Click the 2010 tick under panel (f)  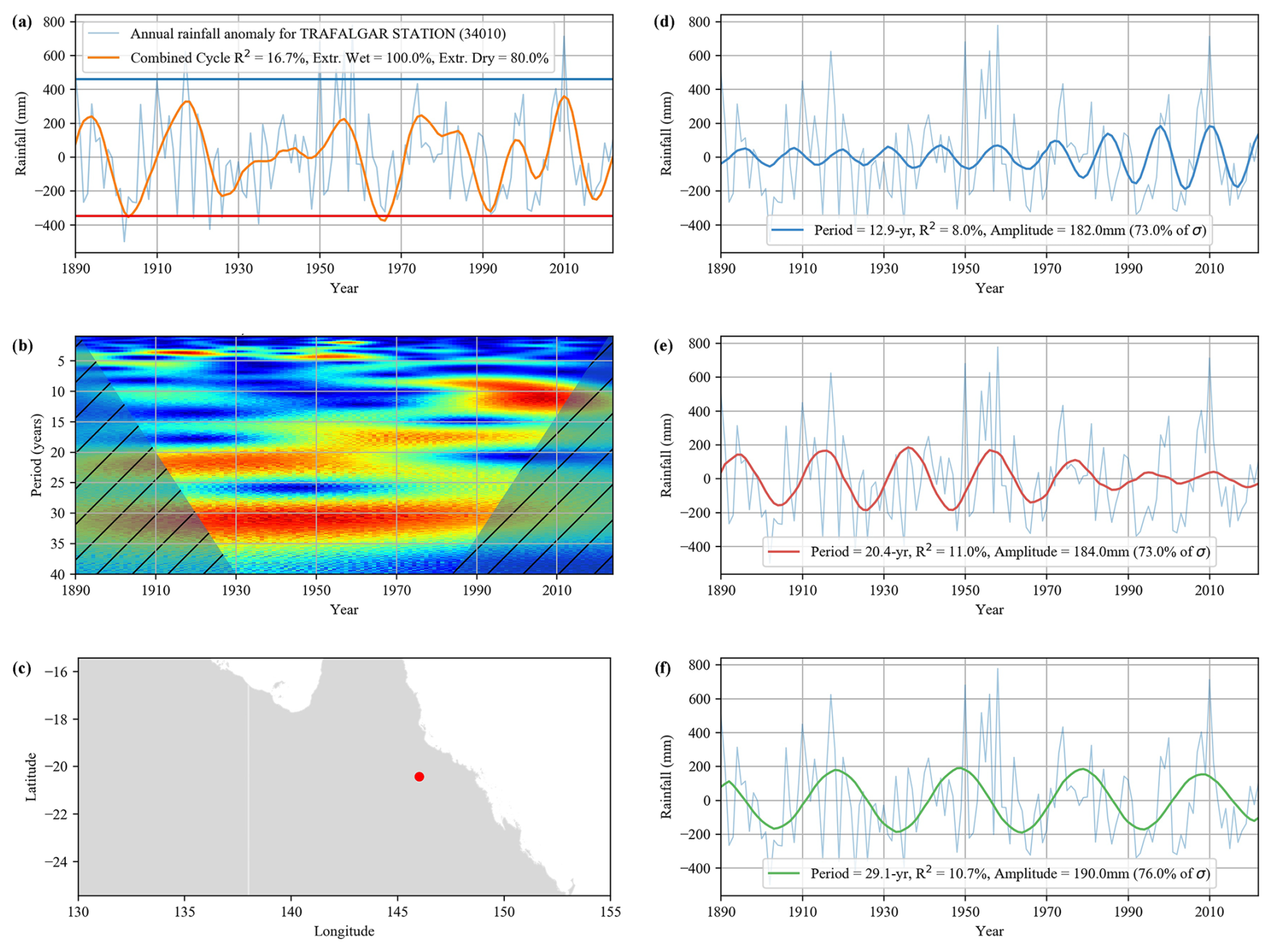[1209, 912]
